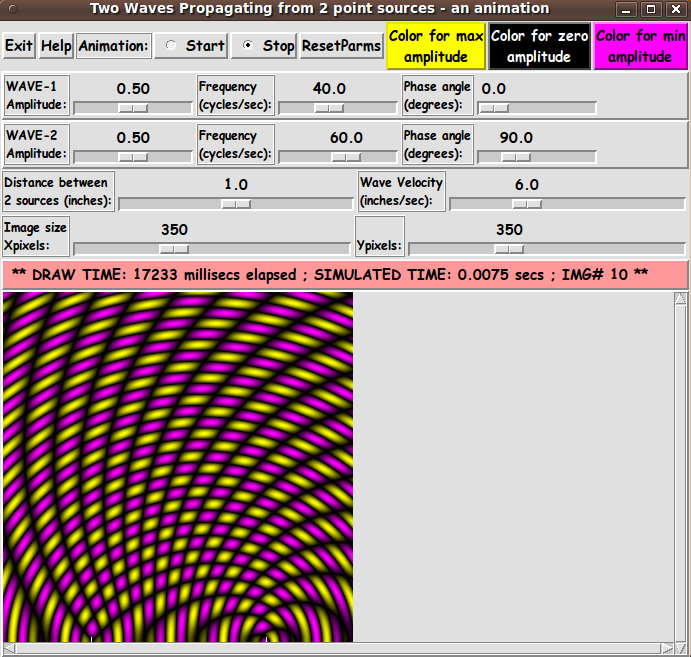Click the Animation: label
This screenshot has height=657, width=691.
click(x=114, y=45)
